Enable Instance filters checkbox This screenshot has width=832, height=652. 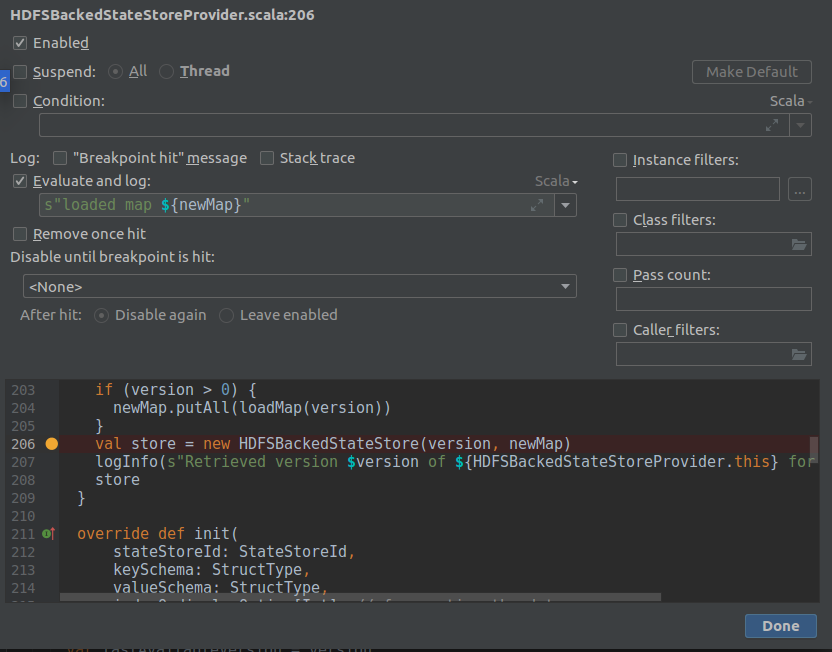tap(620, 160)
